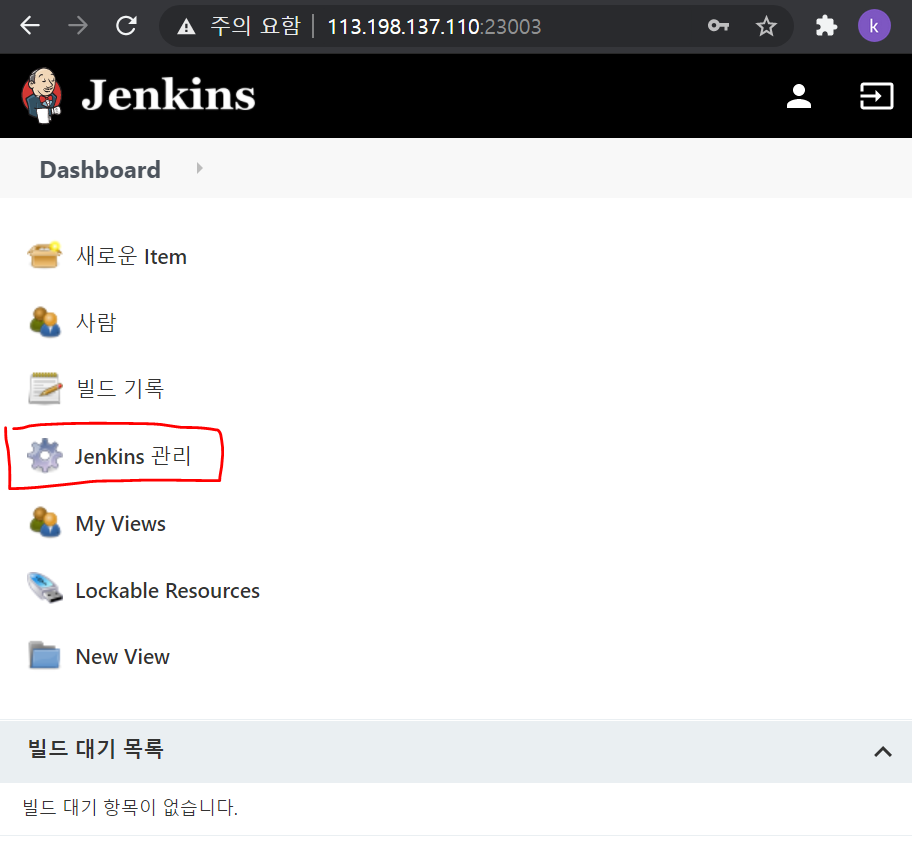Open the New View link
Viewport: 912px width, 857px height.
click(x=123, y=657)
